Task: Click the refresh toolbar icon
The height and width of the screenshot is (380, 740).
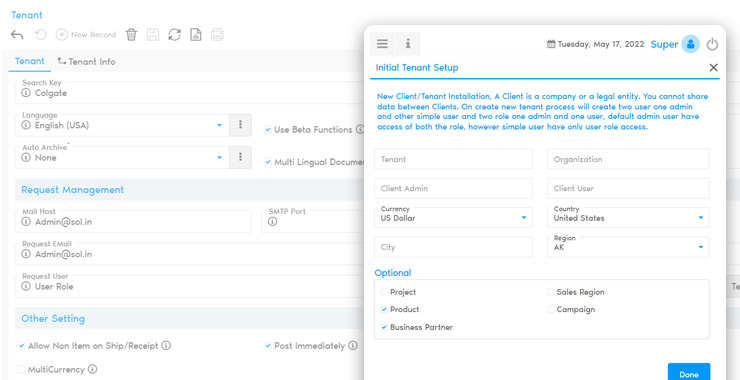Action: [x=175, y=34]
